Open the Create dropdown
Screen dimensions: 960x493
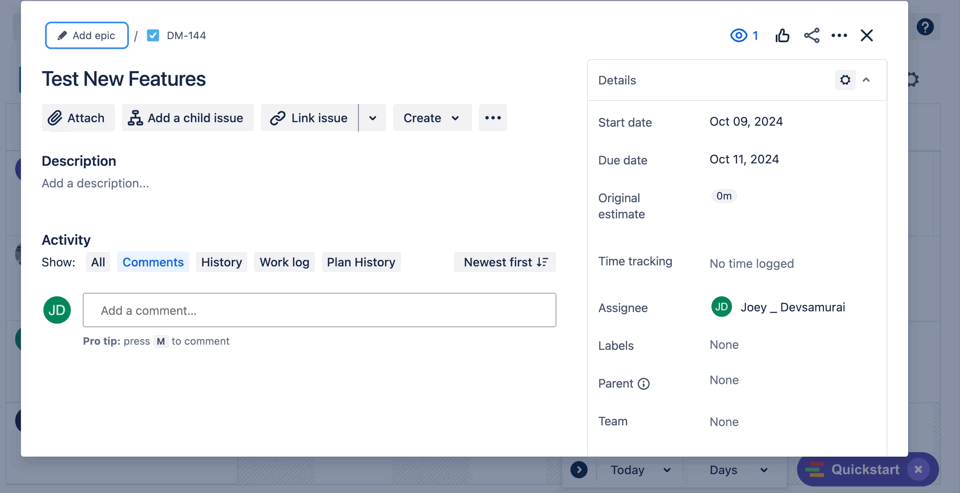pyautogui.click(x=432, y=118)
